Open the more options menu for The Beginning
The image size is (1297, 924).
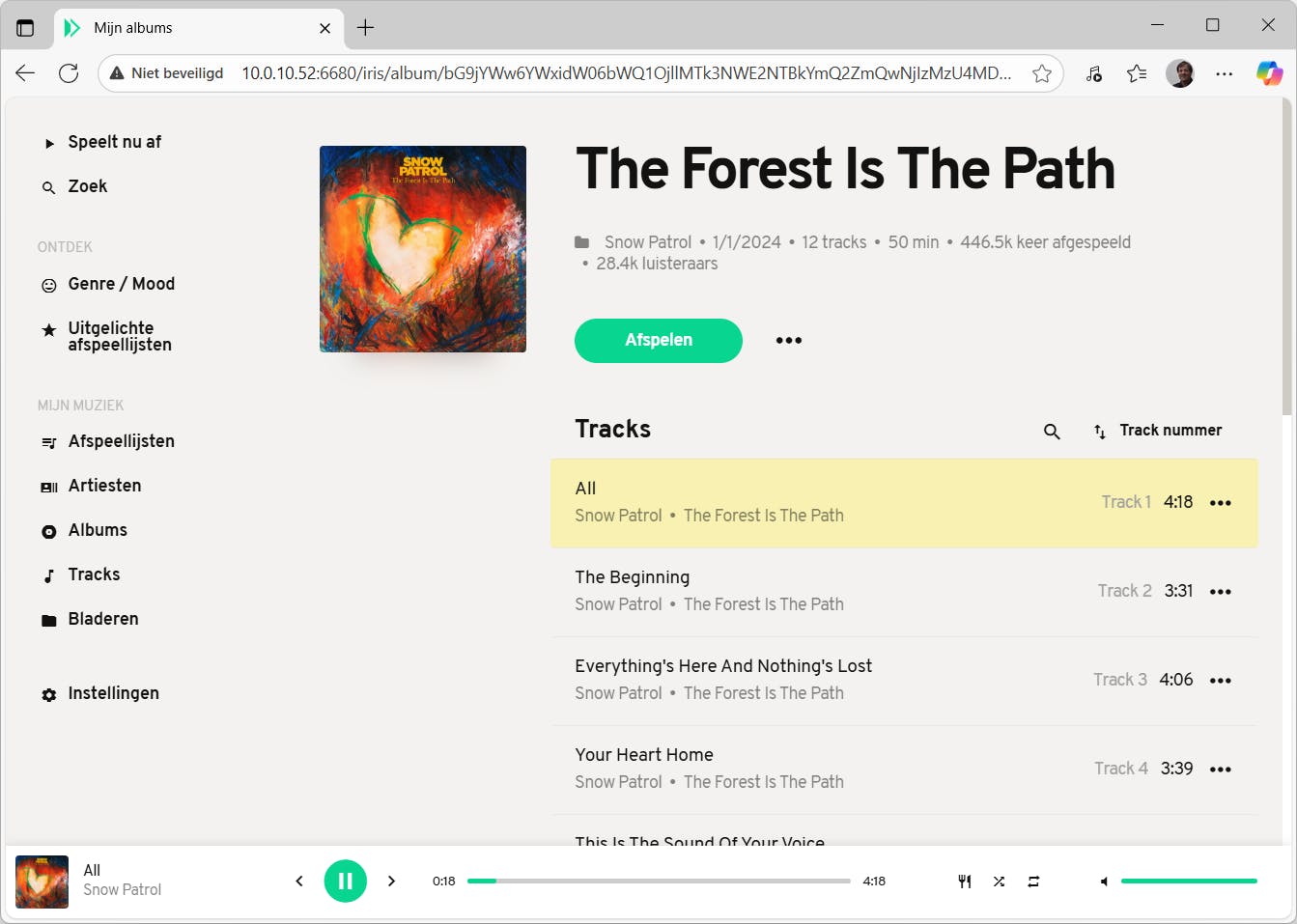click(x=1221, y=592)
